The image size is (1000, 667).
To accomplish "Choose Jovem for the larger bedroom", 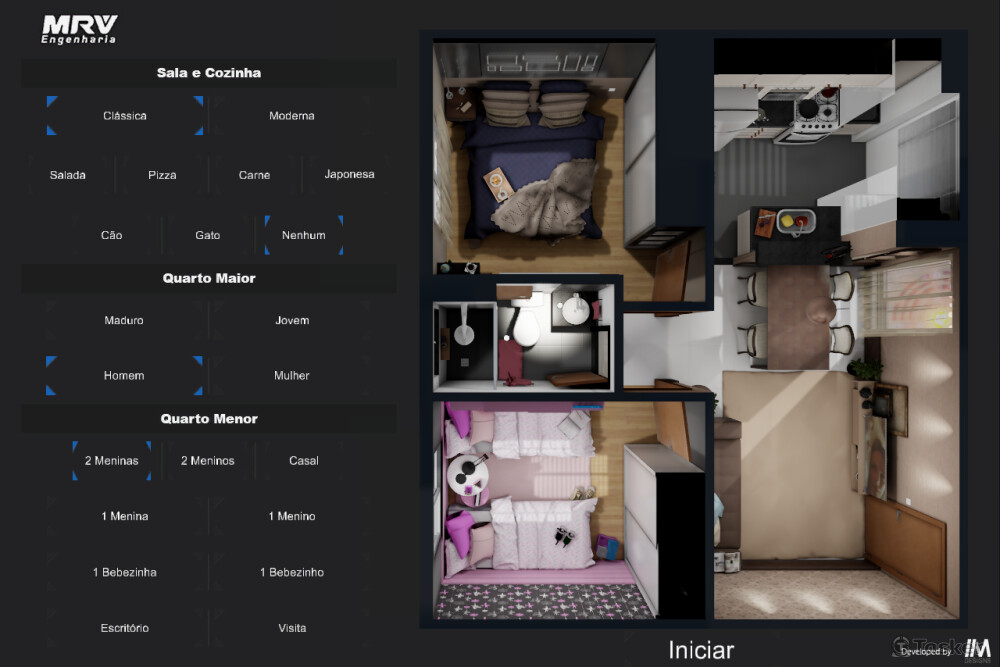I will (x=292, y=321).
